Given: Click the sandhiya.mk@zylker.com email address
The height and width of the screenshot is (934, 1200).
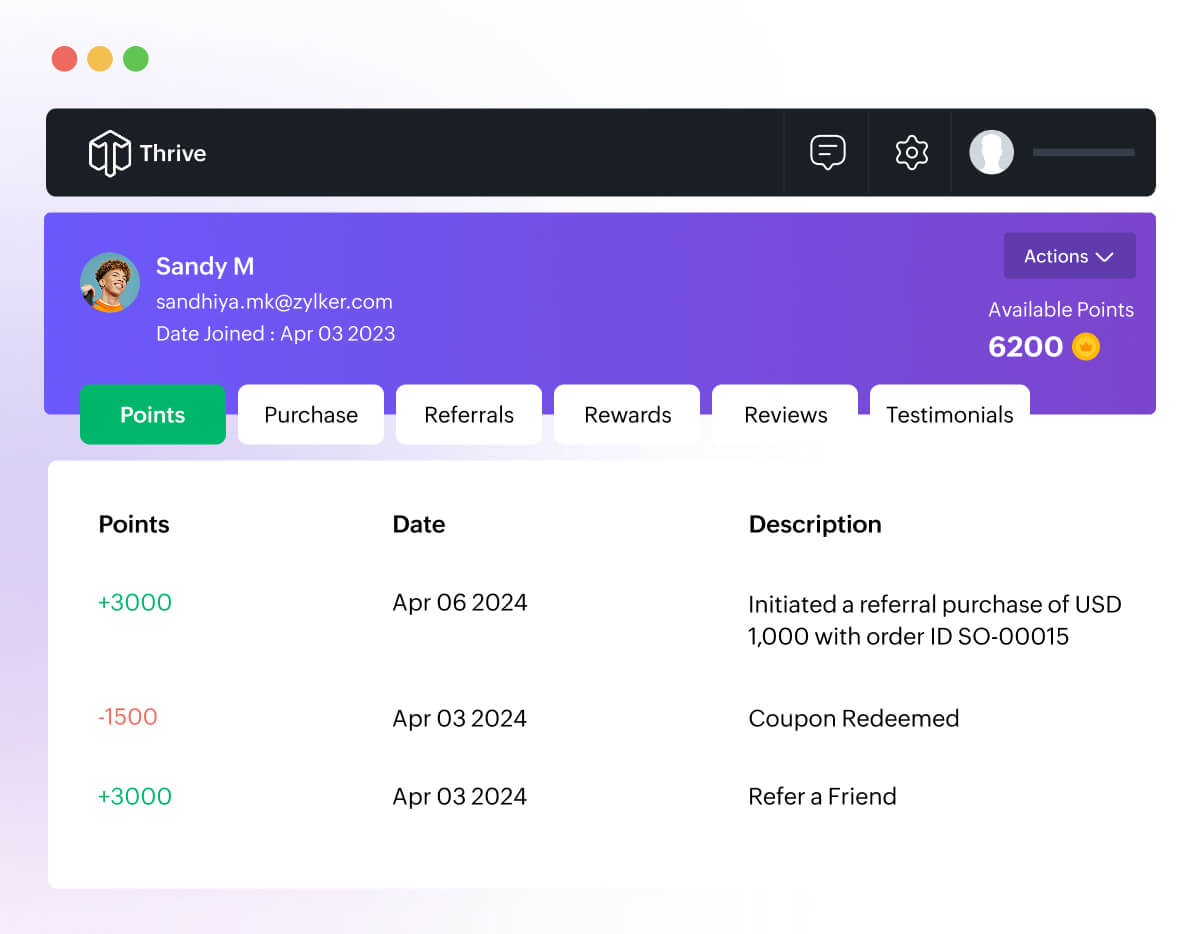Looking at the screenshot, I should pos(274,302).
